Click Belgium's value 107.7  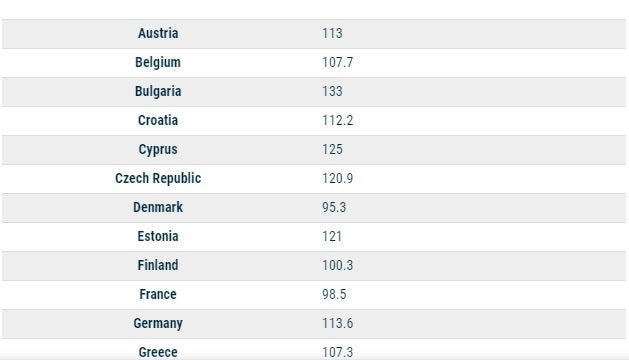tap(338, 62)
